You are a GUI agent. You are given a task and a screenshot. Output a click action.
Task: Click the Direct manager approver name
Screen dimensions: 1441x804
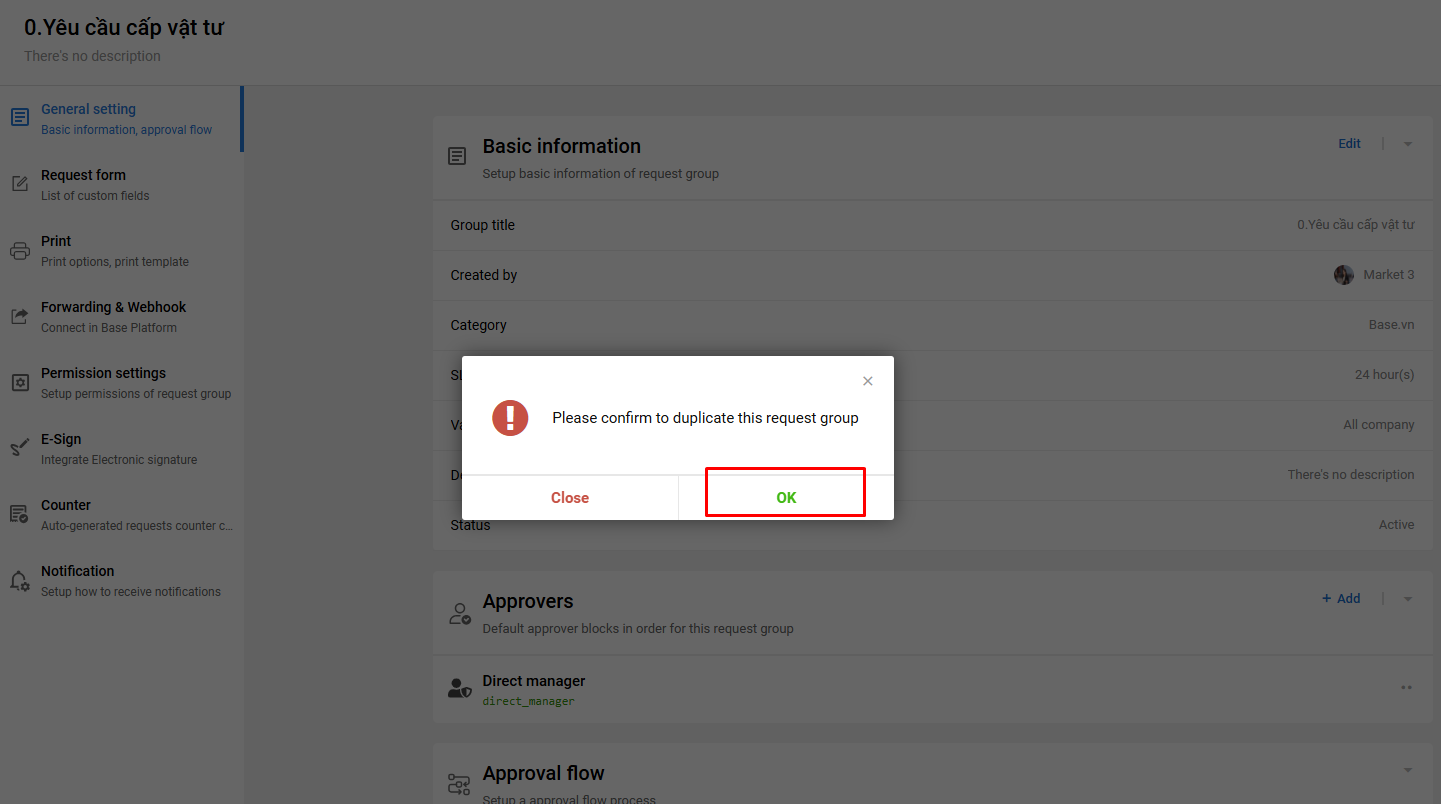[534, 681]
